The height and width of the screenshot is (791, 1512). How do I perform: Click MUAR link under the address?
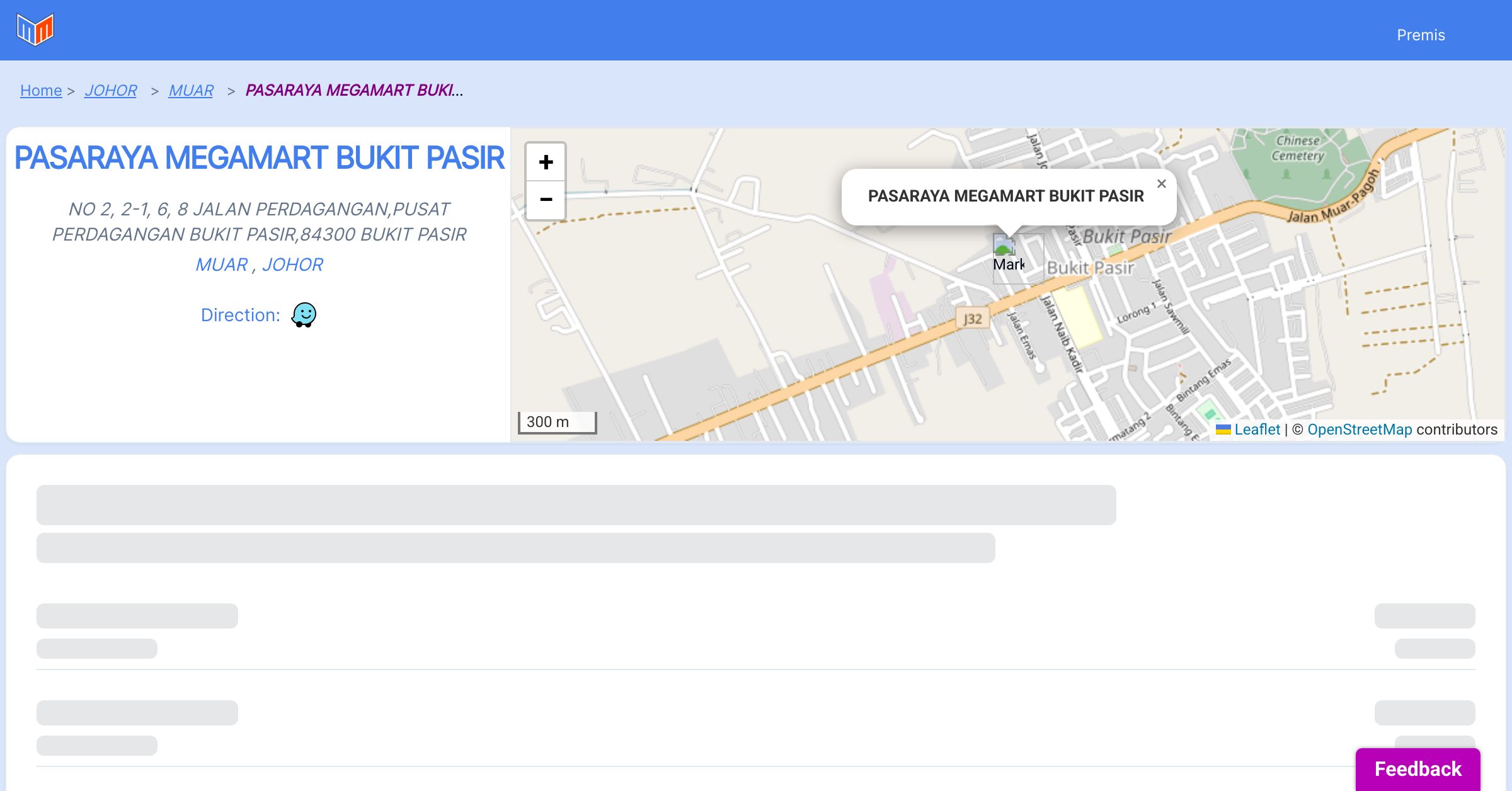222,265
